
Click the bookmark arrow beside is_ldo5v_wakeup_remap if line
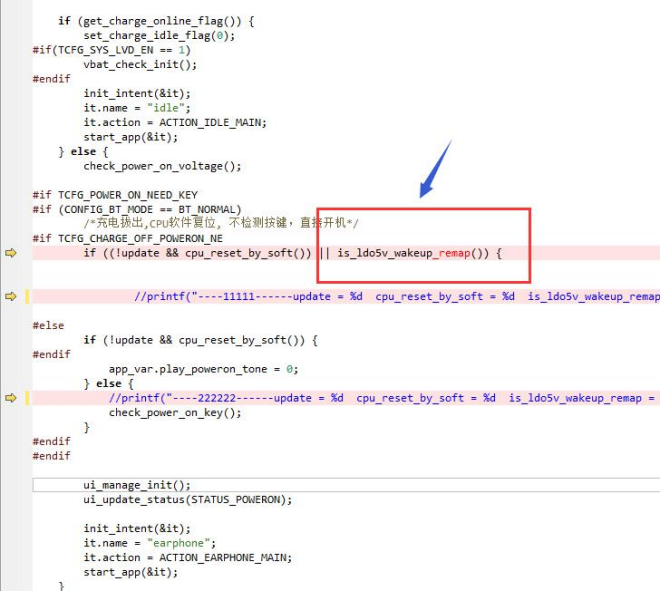11,253
